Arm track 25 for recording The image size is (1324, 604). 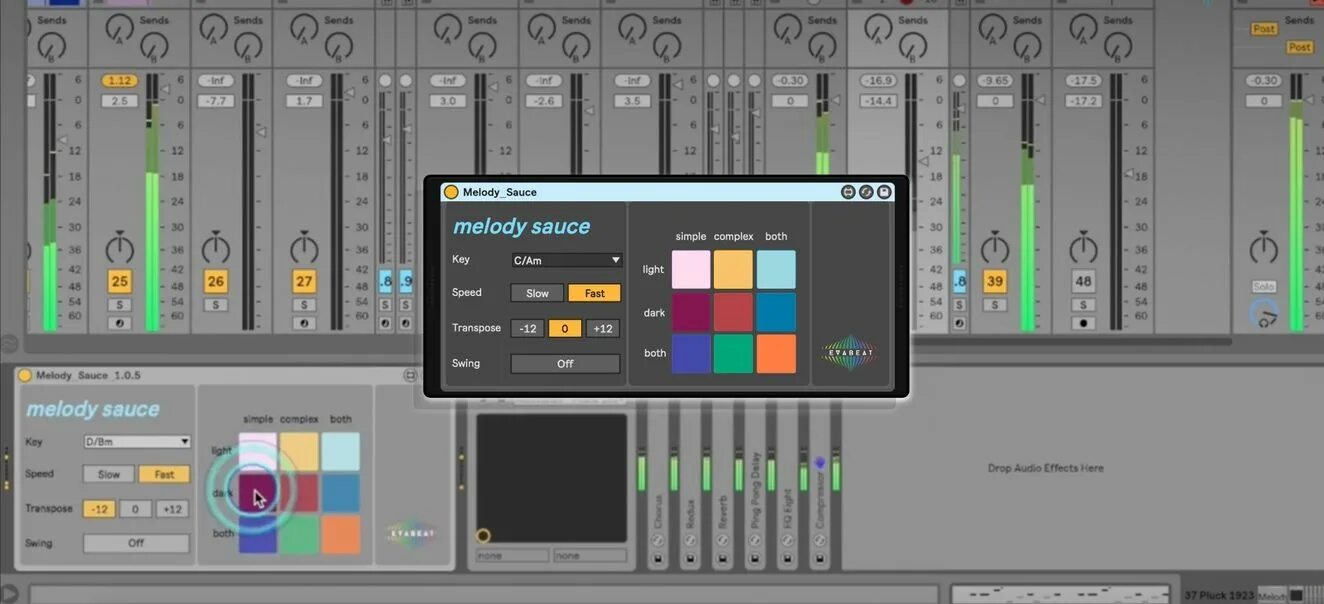coord(120,324)
